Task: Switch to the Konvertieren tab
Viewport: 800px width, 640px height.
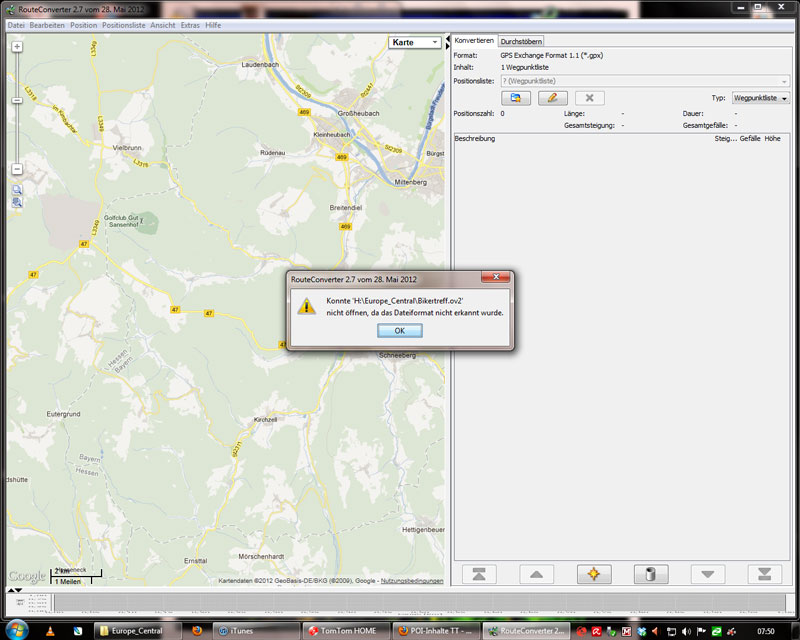Action: click(474, 40)
